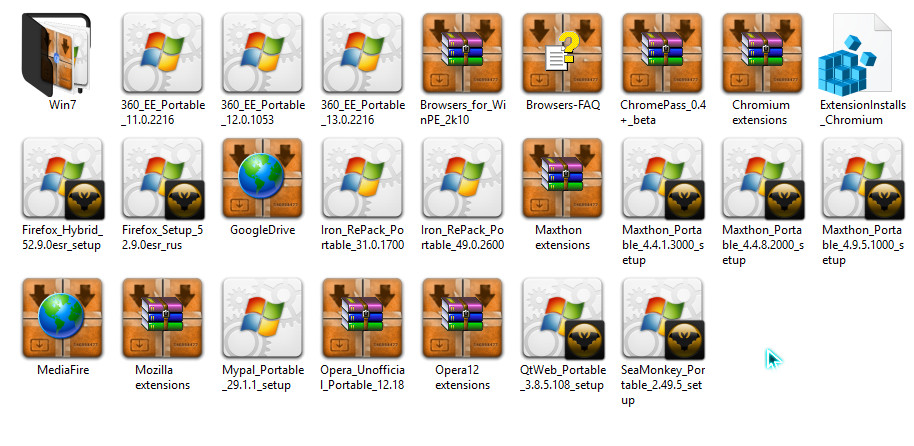Screen dimensions: 914x446
Task: Select the Maxthon extensions archive
Action: coord(562,178)
